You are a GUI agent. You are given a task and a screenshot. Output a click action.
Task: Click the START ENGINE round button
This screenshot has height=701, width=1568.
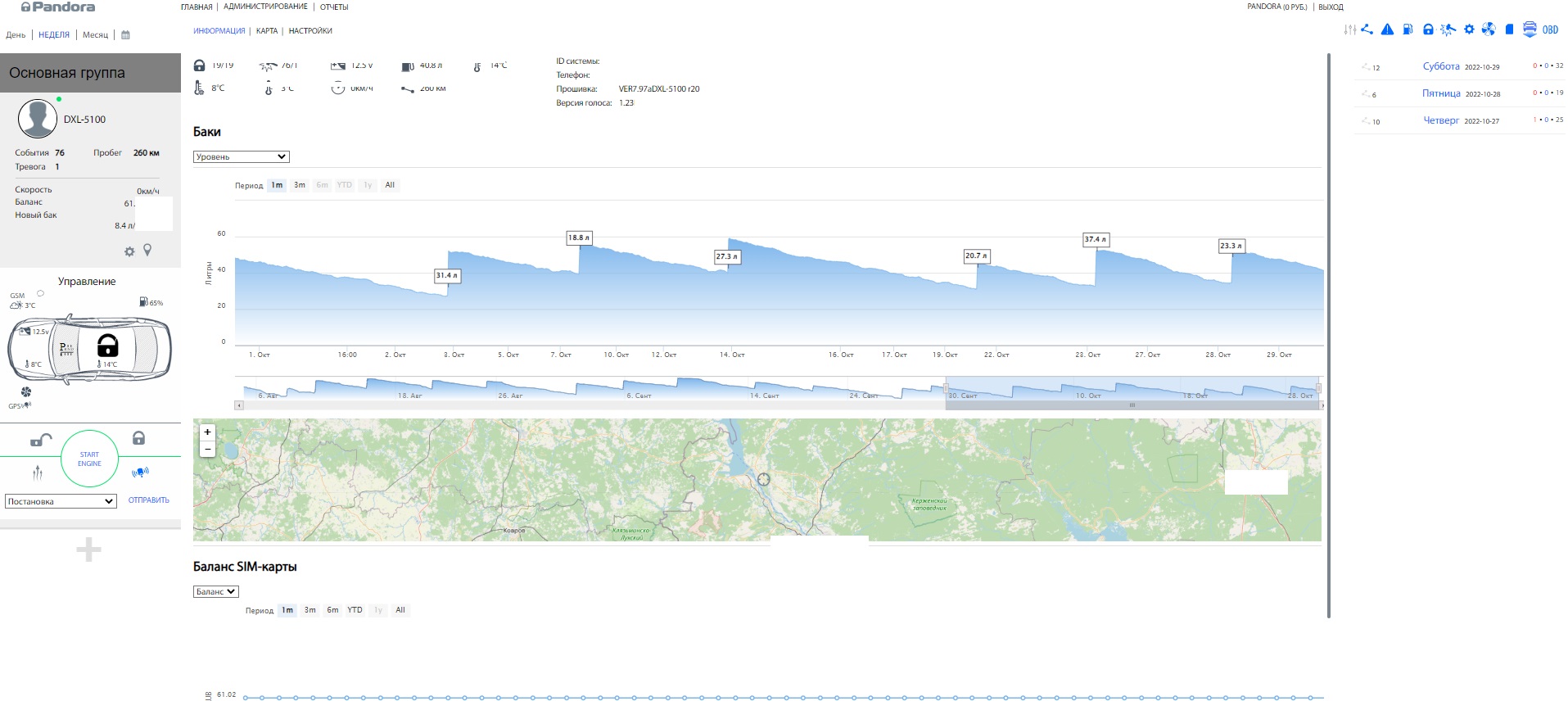click(89, 459)
